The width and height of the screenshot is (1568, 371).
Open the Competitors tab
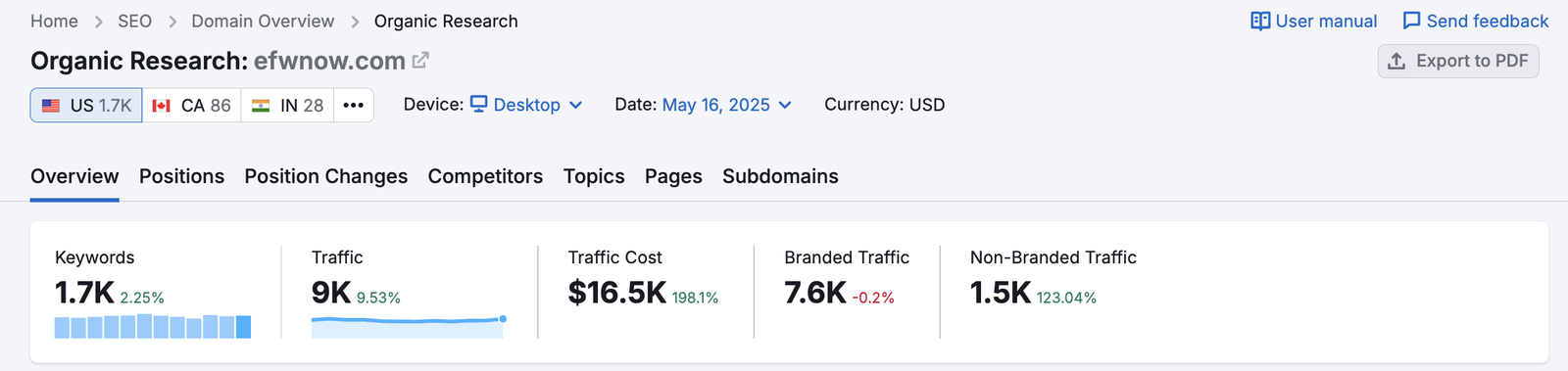pyautogui.click(x=485, y=176)
